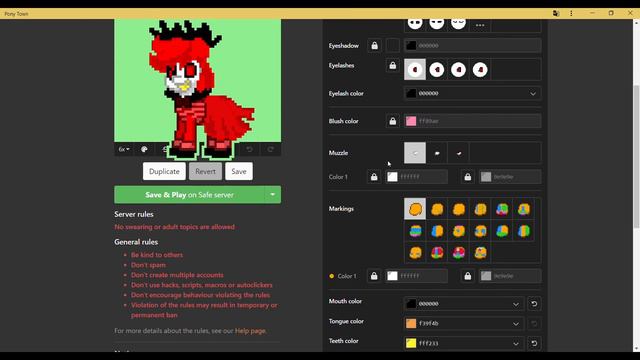
Task: Click the black Eyeshadow color swatch
Action: click(411, 46)
